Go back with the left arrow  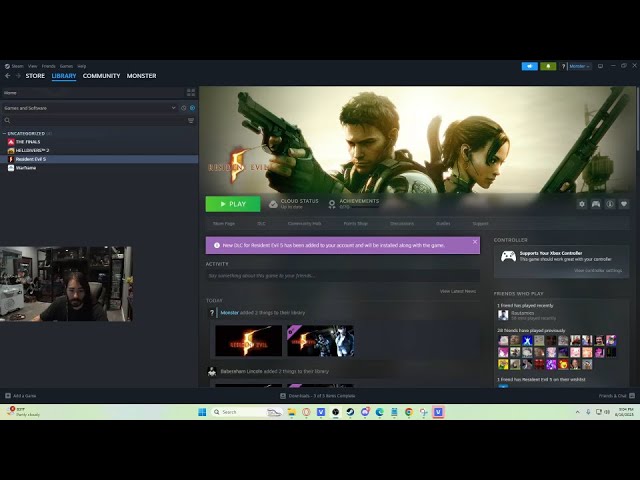point(7,76)
